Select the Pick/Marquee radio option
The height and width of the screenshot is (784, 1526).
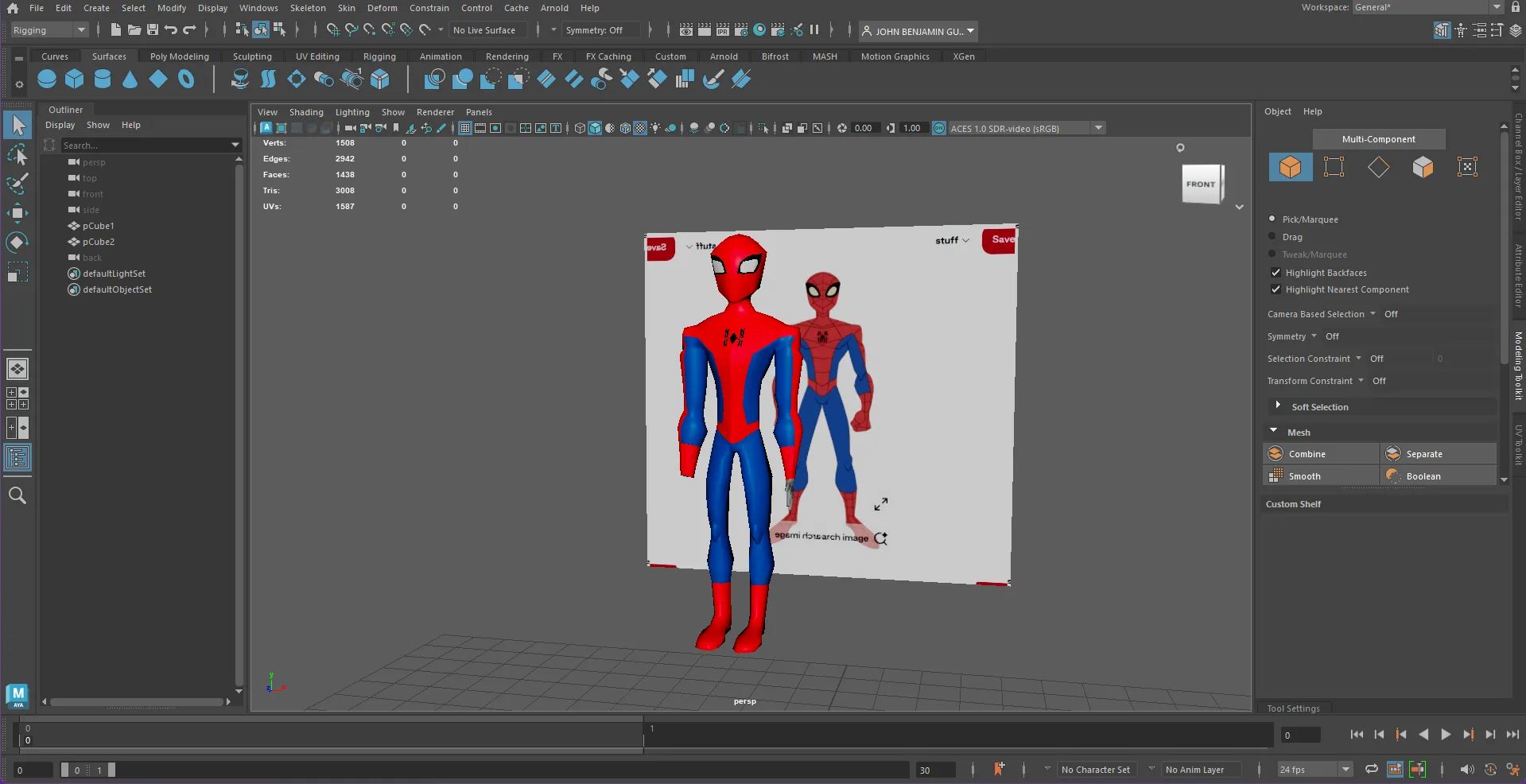pyautogui.click(x=1272, y=219)
